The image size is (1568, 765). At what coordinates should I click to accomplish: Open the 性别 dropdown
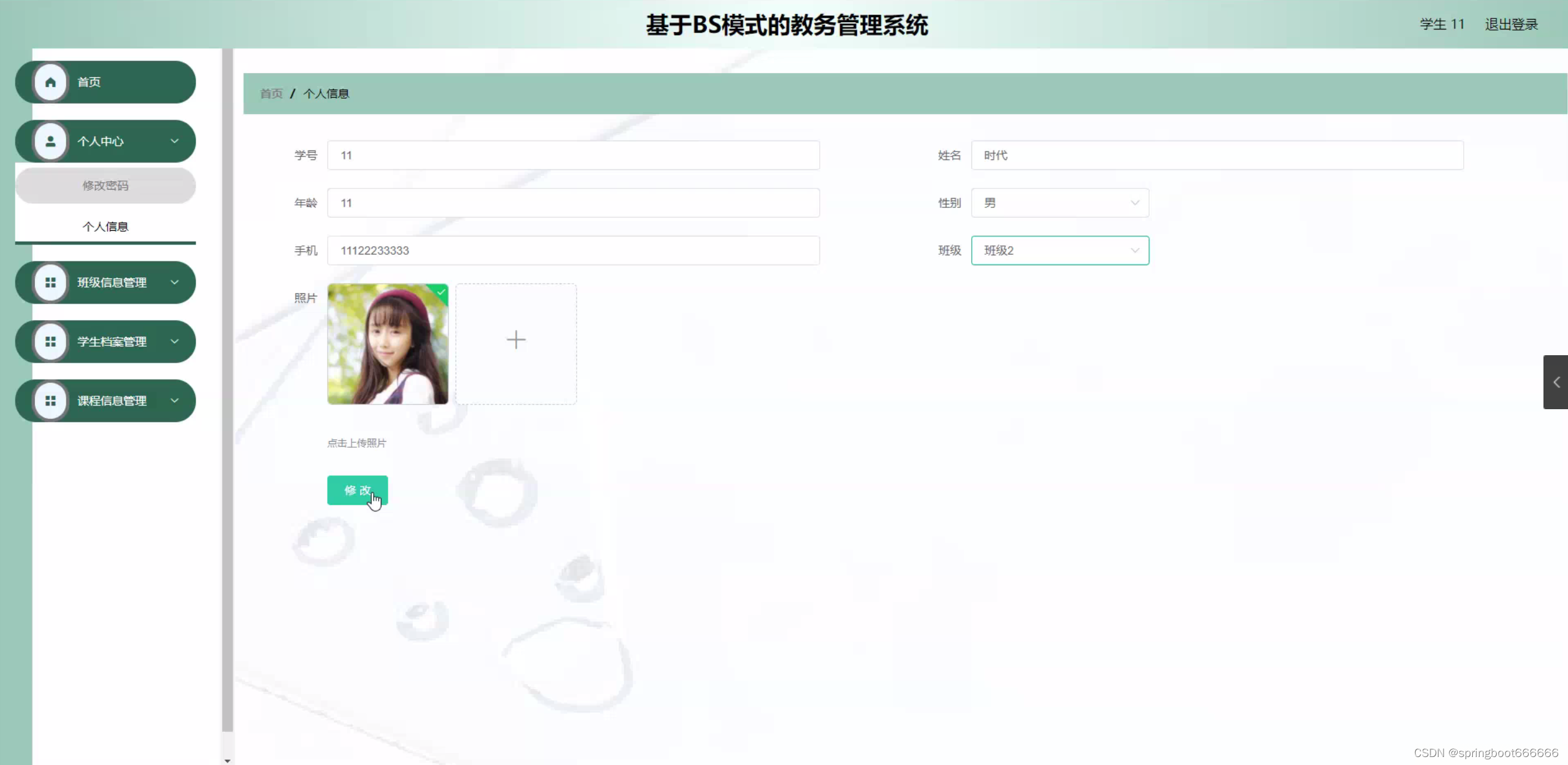1059,203
